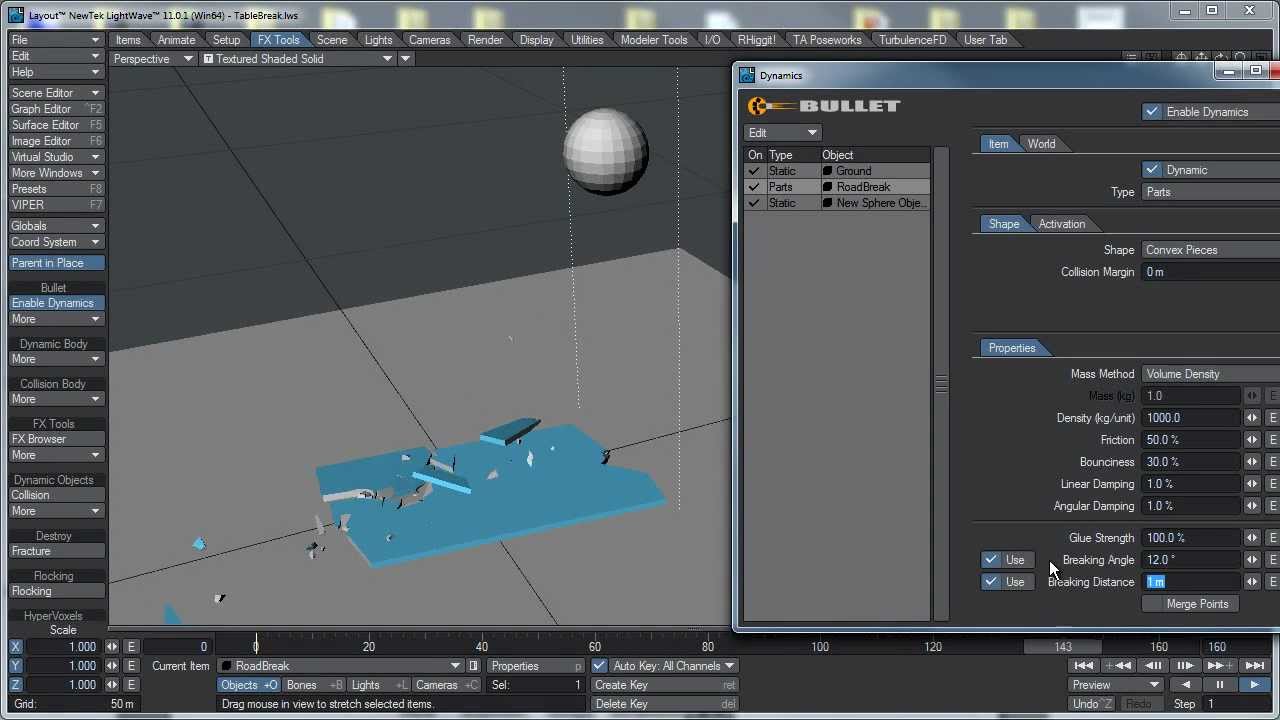
Task: Click the frame 143 range slider handle
Action: [x=1063, y=647]
